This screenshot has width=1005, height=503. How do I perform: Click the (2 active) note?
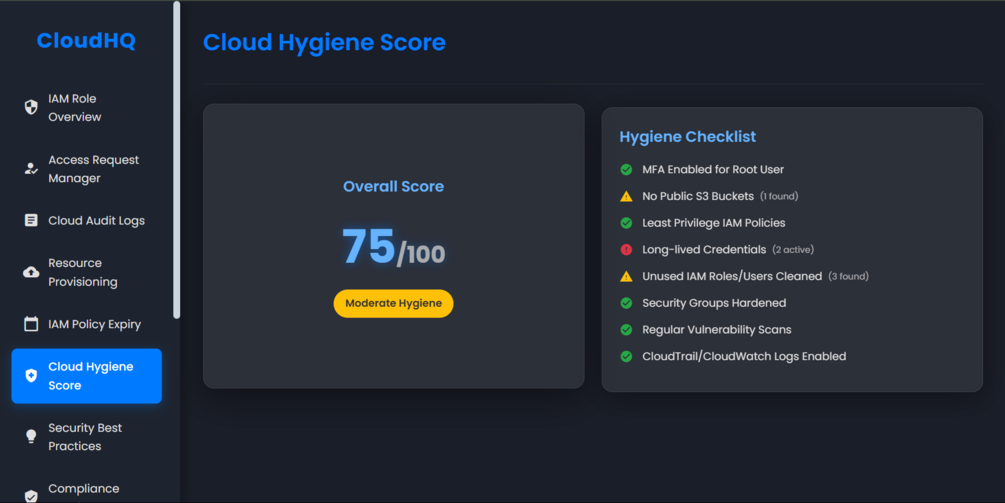[793, 250]
